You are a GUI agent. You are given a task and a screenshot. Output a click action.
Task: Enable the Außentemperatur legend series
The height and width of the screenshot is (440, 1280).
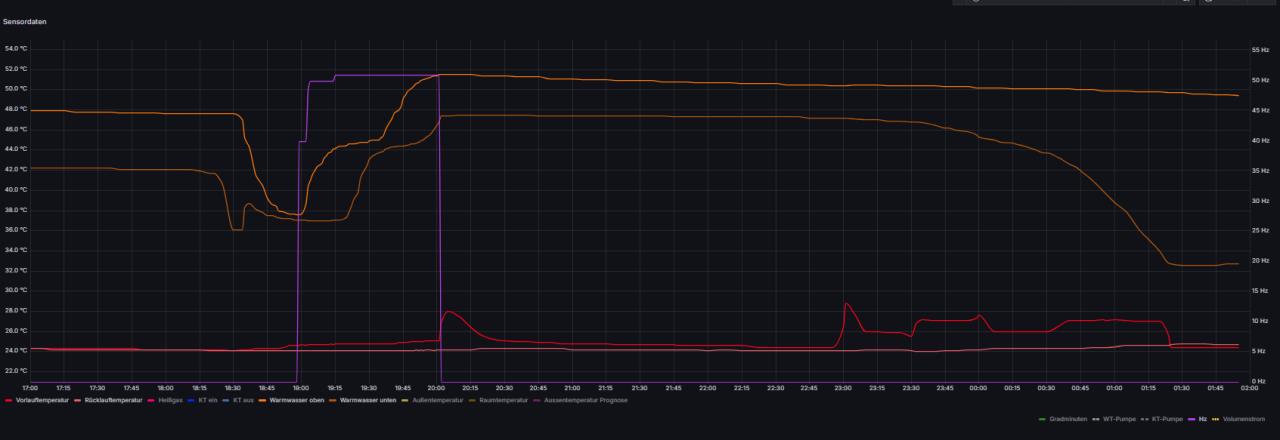[x=436, y=400]
